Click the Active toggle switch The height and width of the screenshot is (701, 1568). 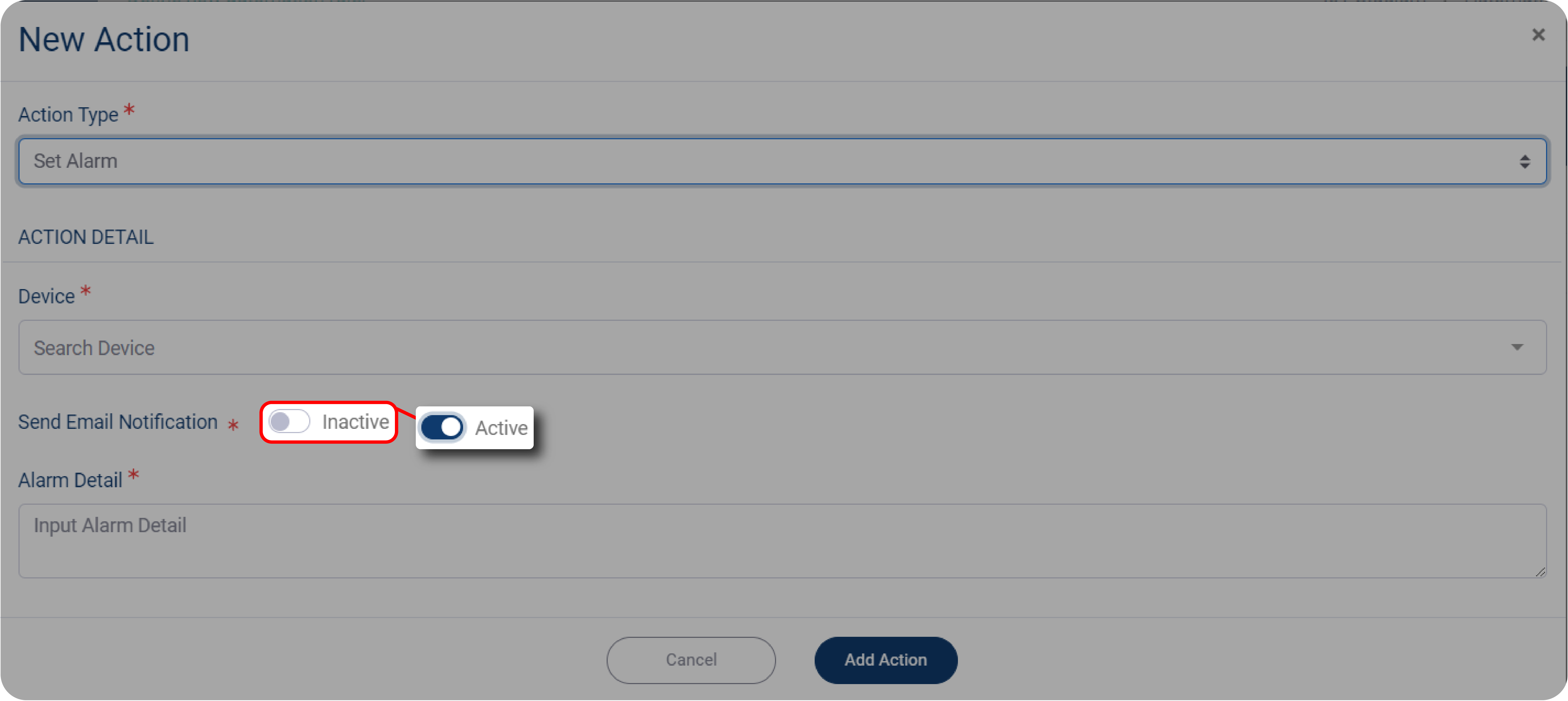[x=442, y=427]
